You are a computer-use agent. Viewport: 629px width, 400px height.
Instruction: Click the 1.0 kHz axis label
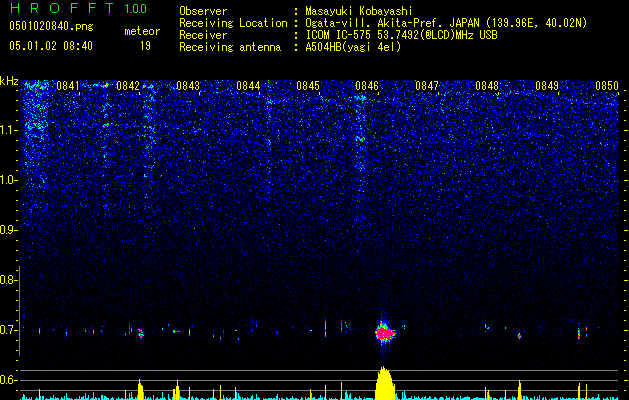tap(8, 180)
